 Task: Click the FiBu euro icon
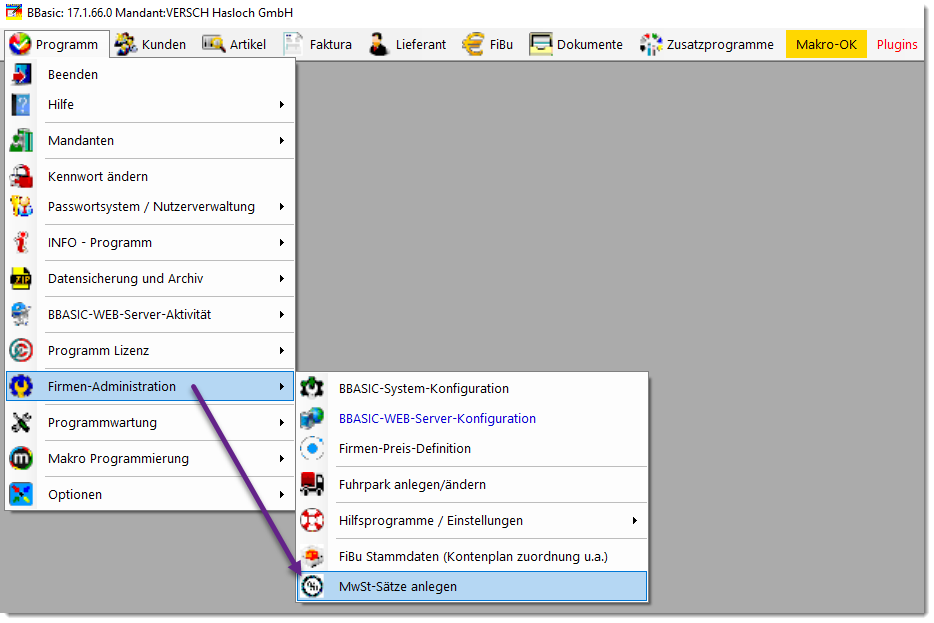[473, 44]
